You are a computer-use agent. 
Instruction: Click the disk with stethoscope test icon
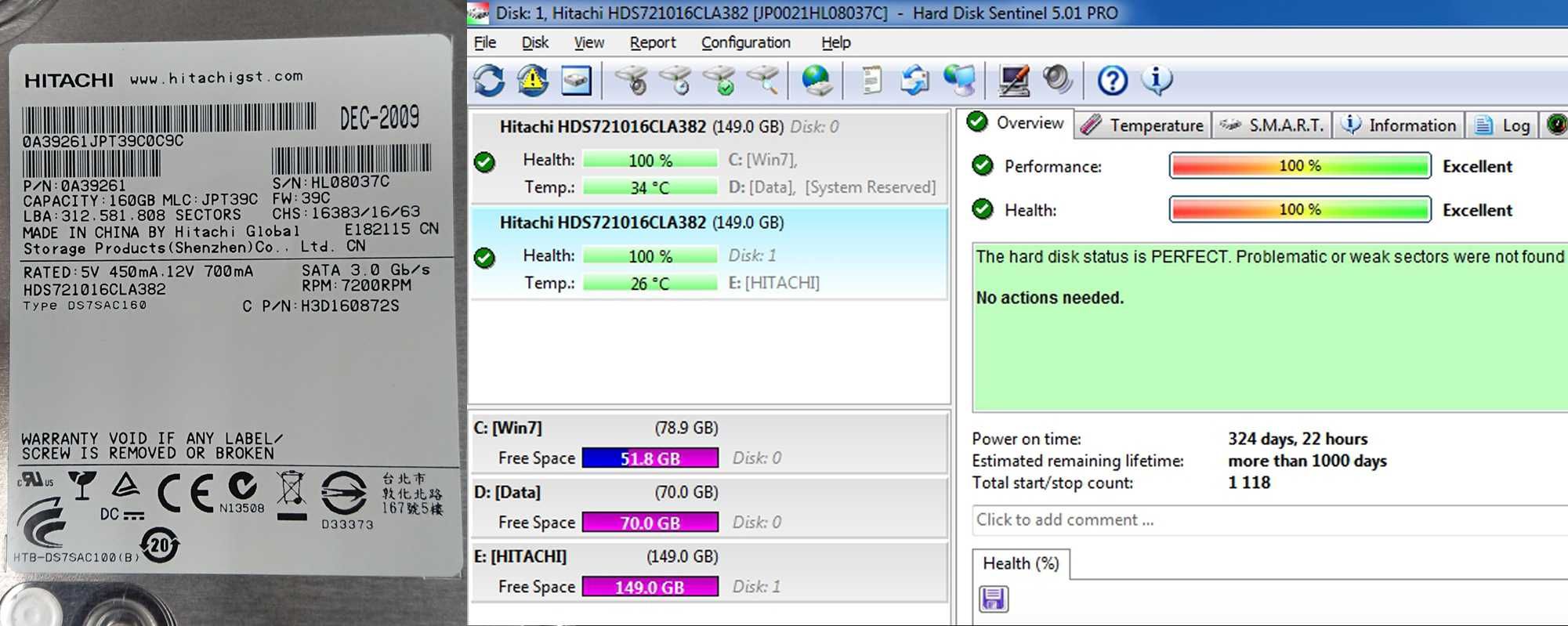(x=632, y=80)
